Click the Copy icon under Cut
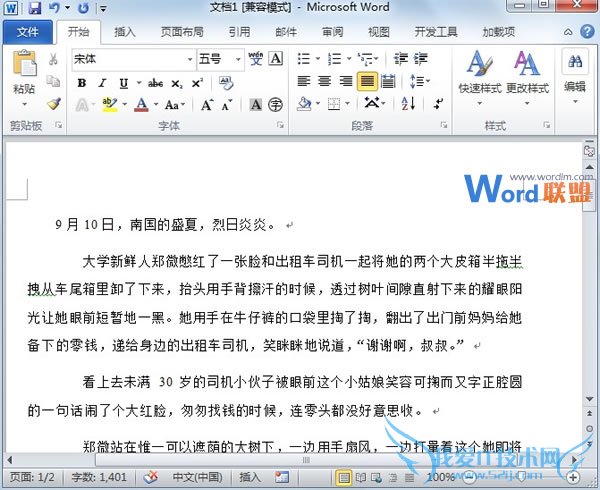The image size is (600, 490). pyautogui.click(x=53, y=81)
